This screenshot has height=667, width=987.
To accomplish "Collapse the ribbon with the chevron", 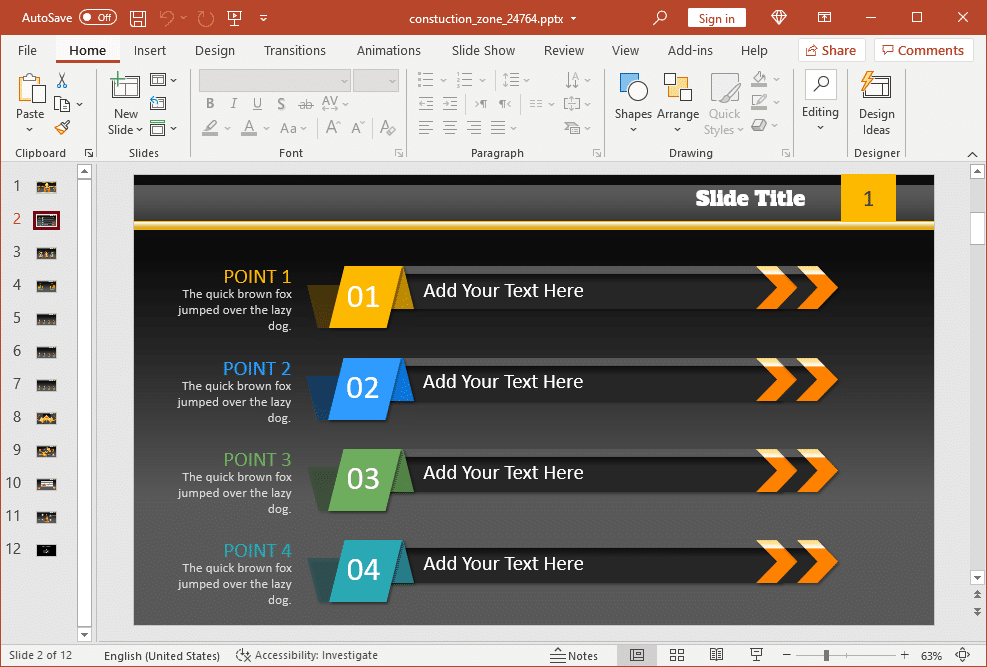I will 972,153.
